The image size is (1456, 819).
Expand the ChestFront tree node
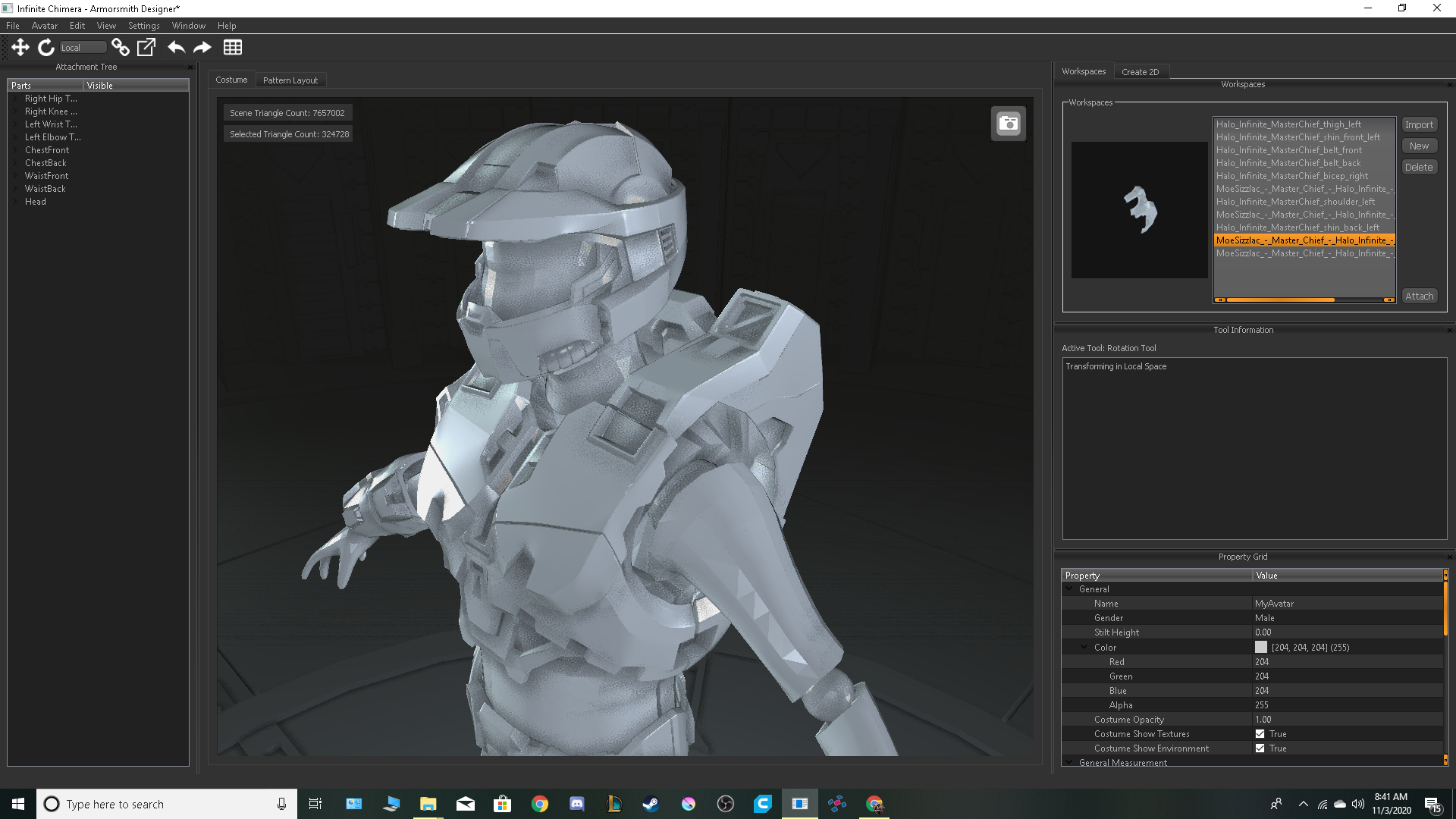point(16,150)
